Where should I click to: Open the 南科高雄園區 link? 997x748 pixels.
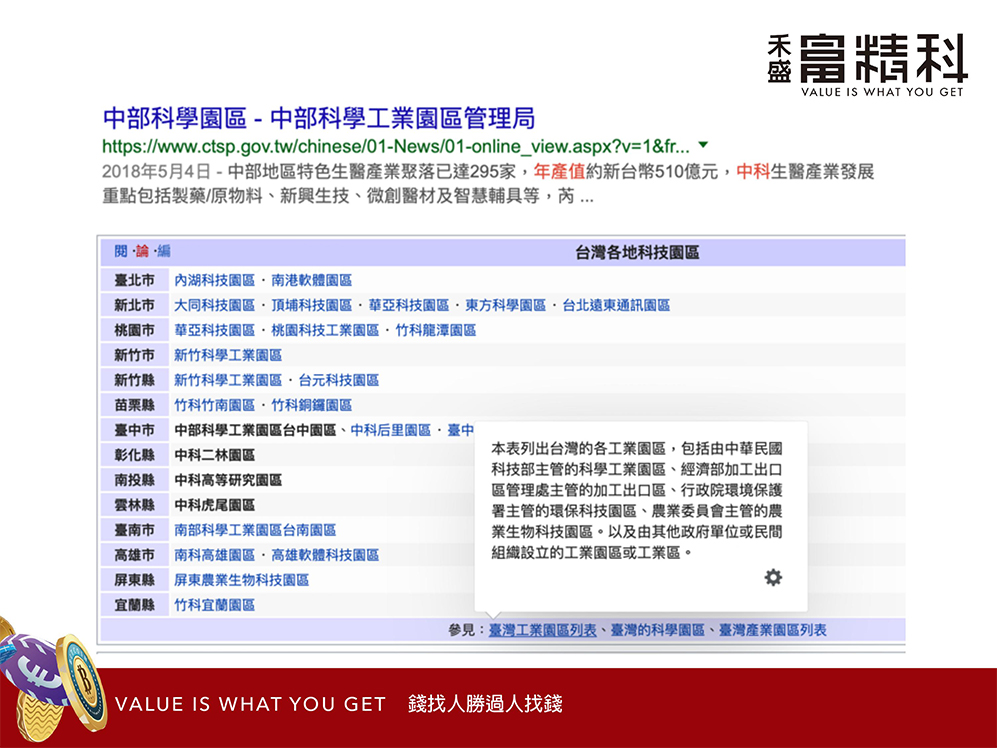[214, 555]
